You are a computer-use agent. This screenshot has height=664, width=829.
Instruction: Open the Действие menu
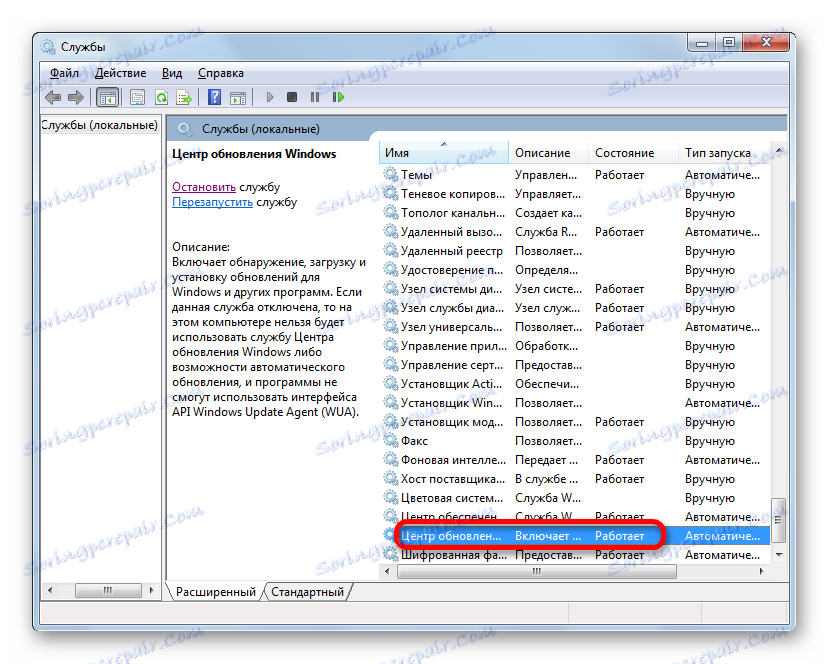click(x=121, y=73)
